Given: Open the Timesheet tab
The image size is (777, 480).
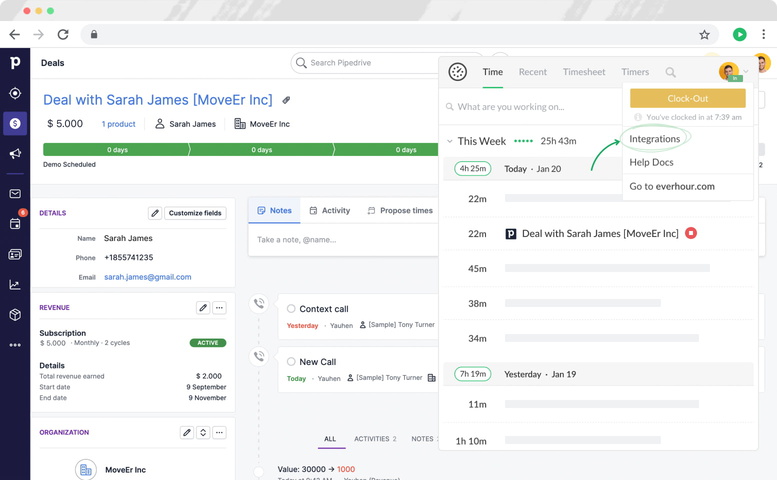Looking at the screenshot, I should point(584,72).
